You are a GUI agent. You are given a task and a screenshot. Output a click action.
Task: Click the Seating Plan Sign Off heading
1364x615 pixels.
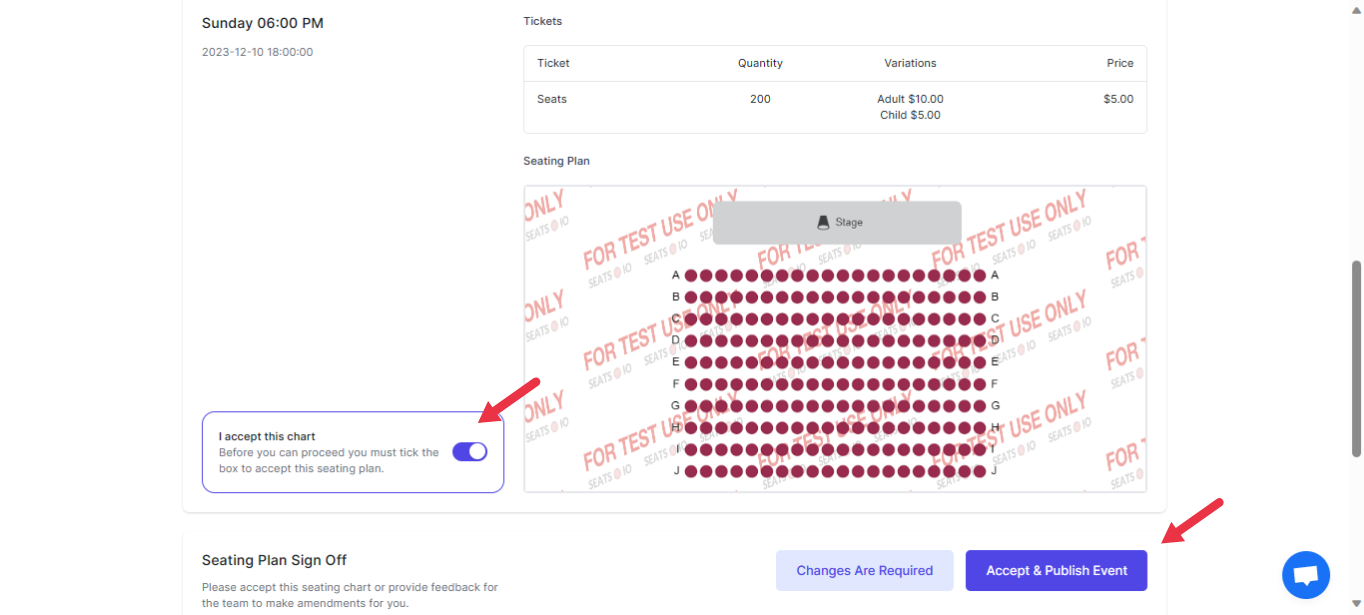[274, 560]
